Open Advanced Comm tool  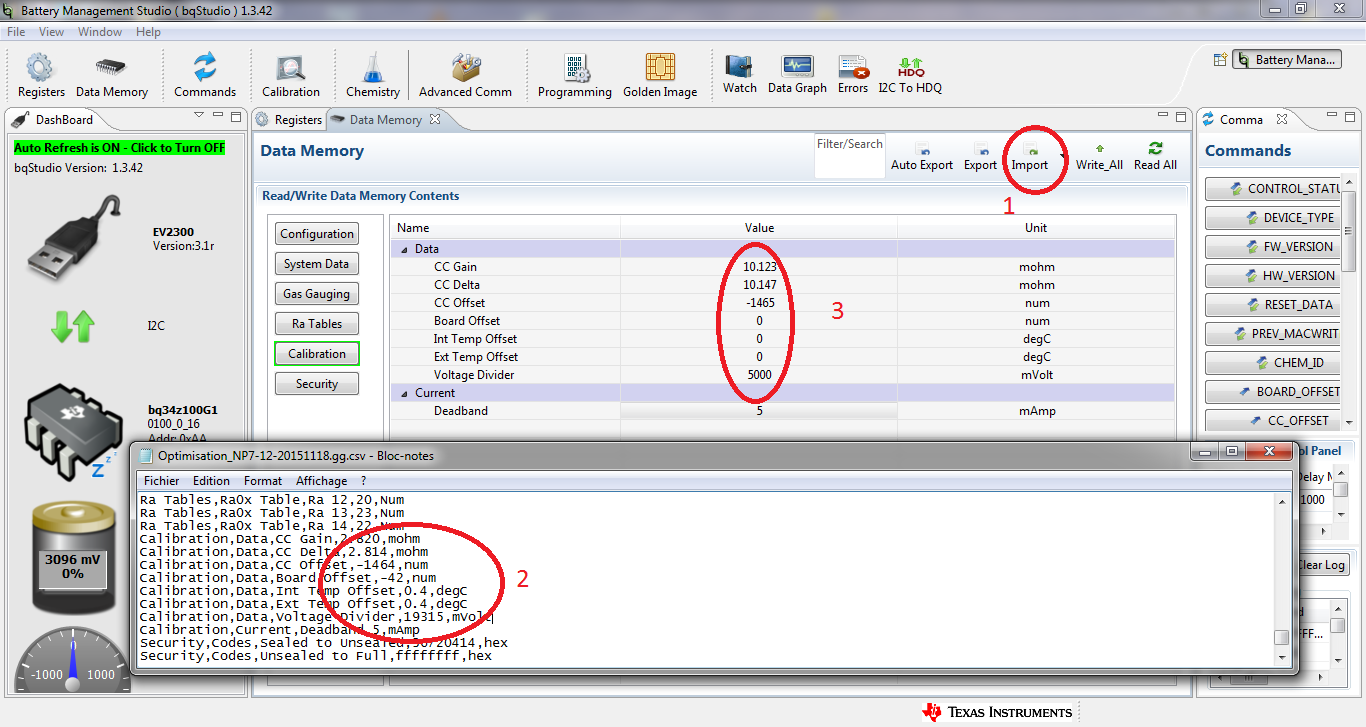point(465,76)
